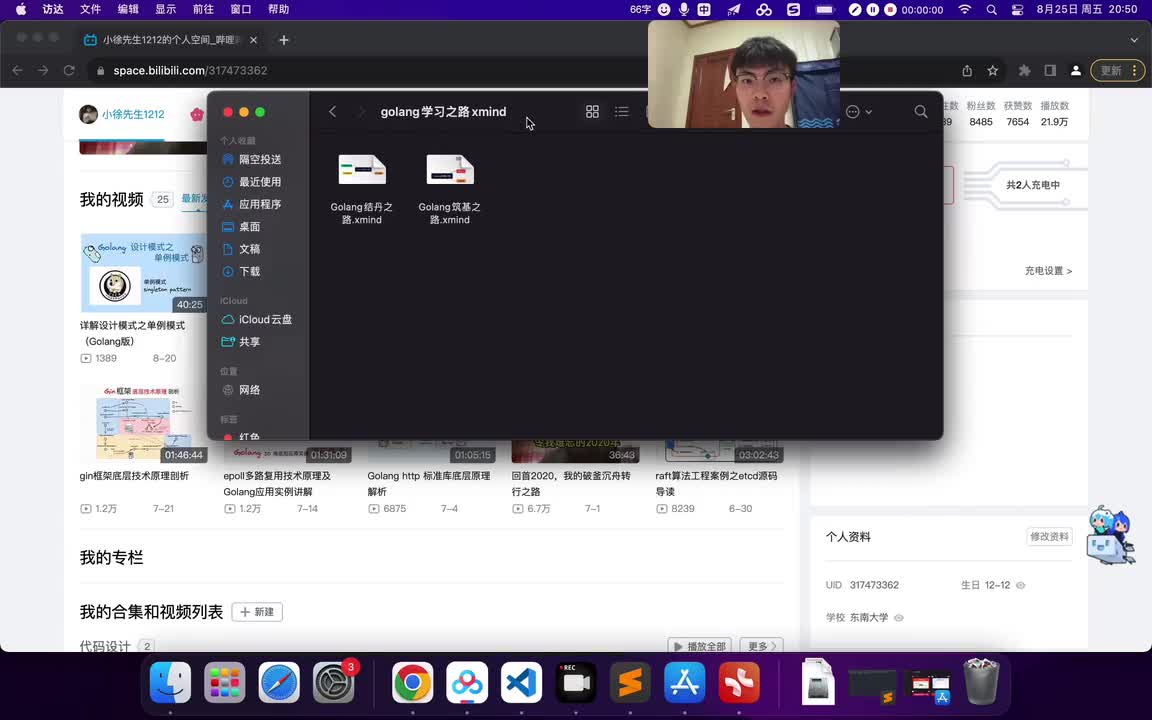Pause the screen recording in menu bar
Screen dimensions: 1152x720
coord(872,10)
